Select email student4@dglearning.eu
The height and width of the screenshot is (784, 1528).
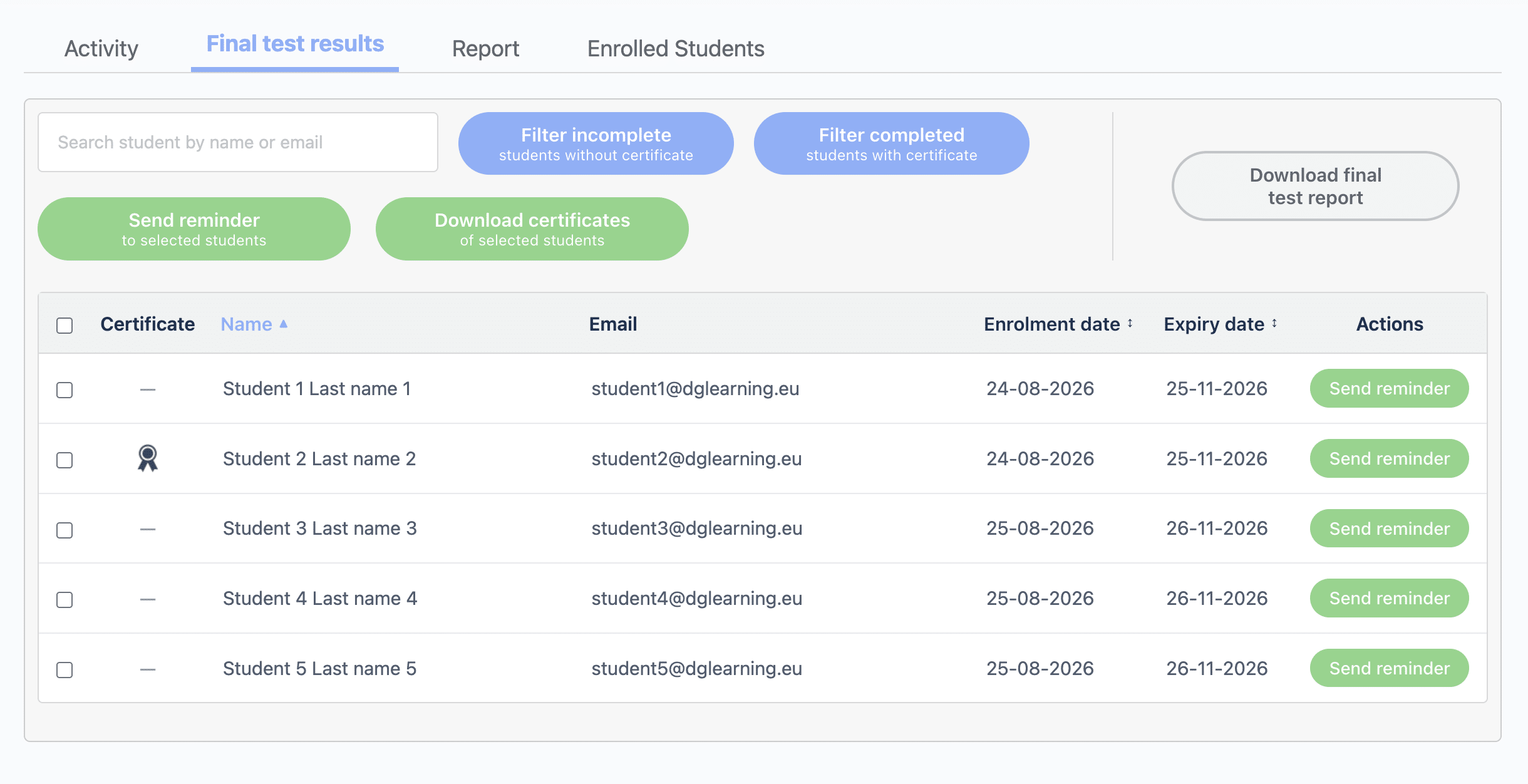[697, 599]
